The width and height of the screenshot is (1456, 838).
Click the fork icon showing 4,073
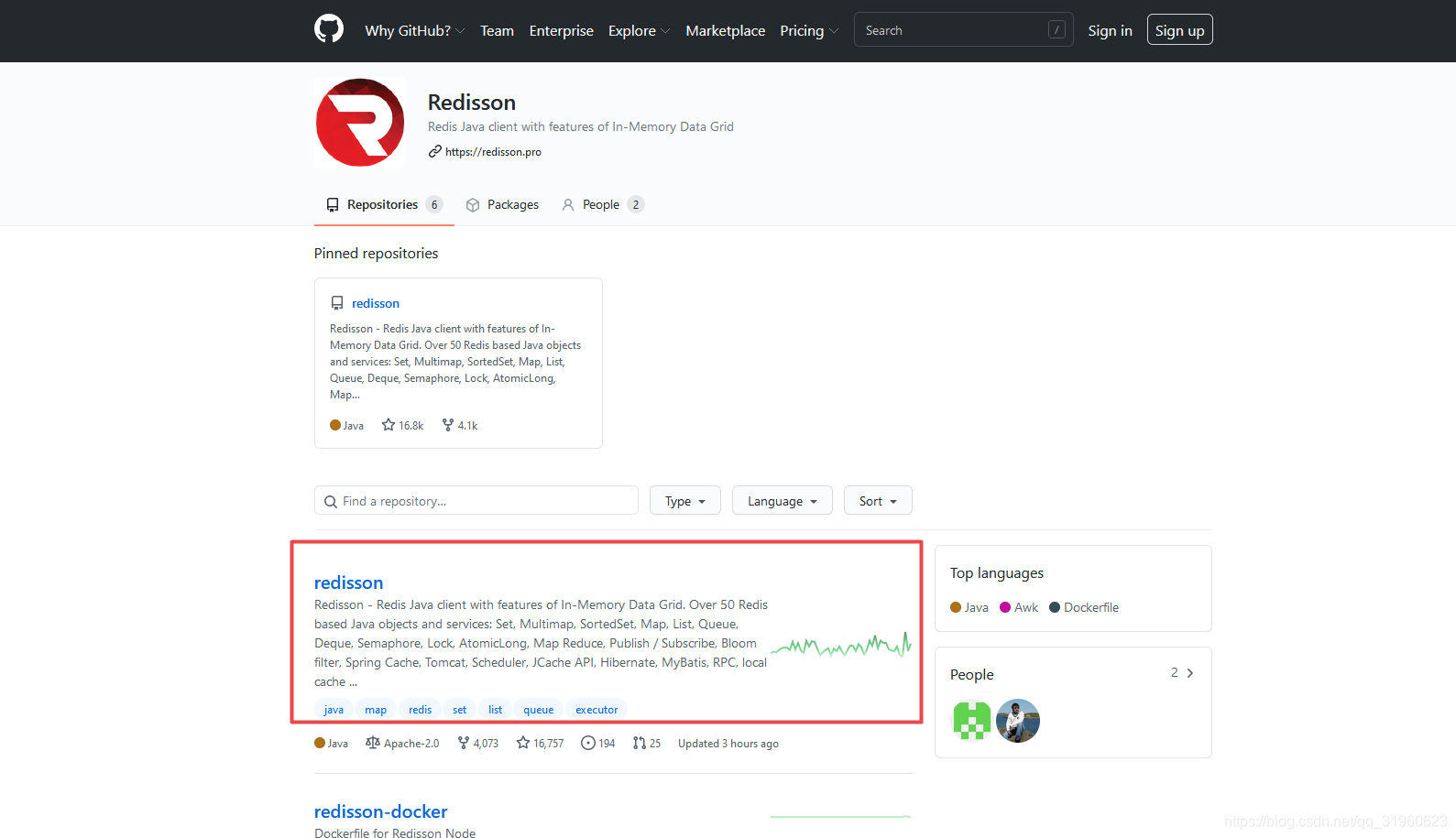tap(464, 743)
